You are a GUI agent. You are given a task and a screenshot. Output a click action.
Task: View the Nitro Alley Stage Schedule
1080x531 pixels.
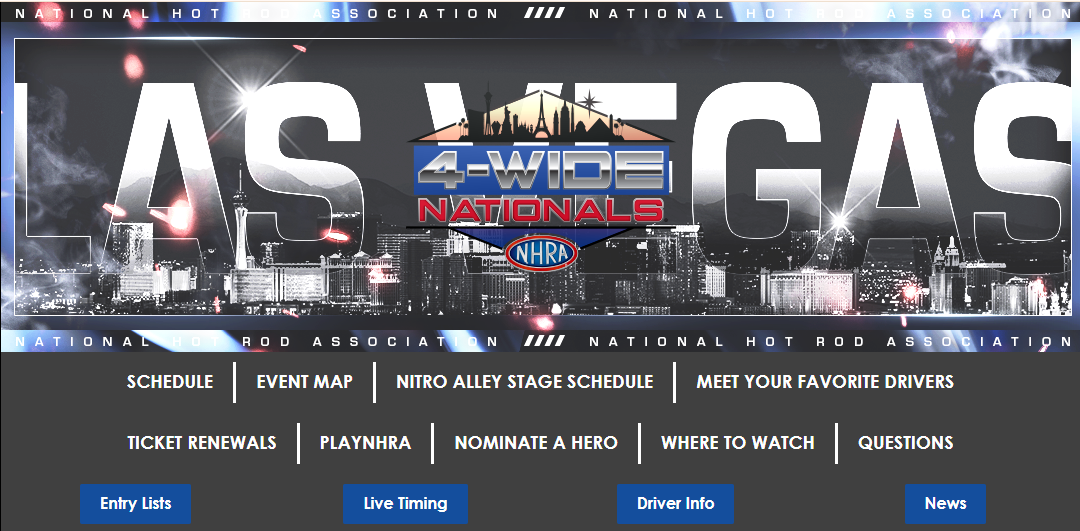click(524, 382)
